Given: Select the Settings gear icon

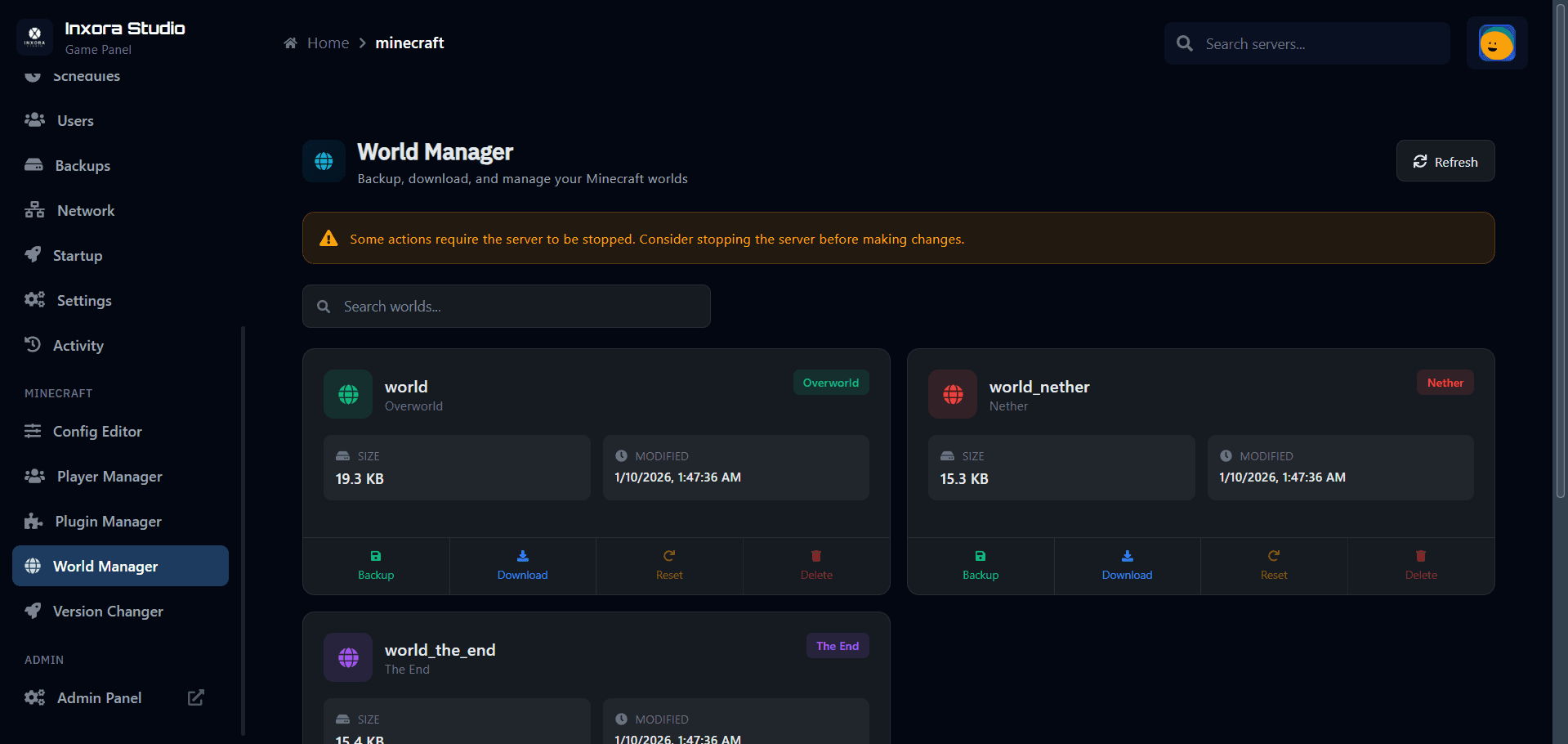Looking at the screenshot, I should click(34, 299).
